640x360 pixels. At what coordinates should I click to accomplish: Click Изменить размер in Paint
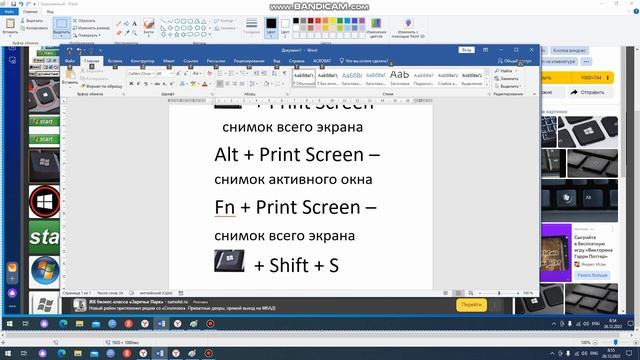pos(91,28)
